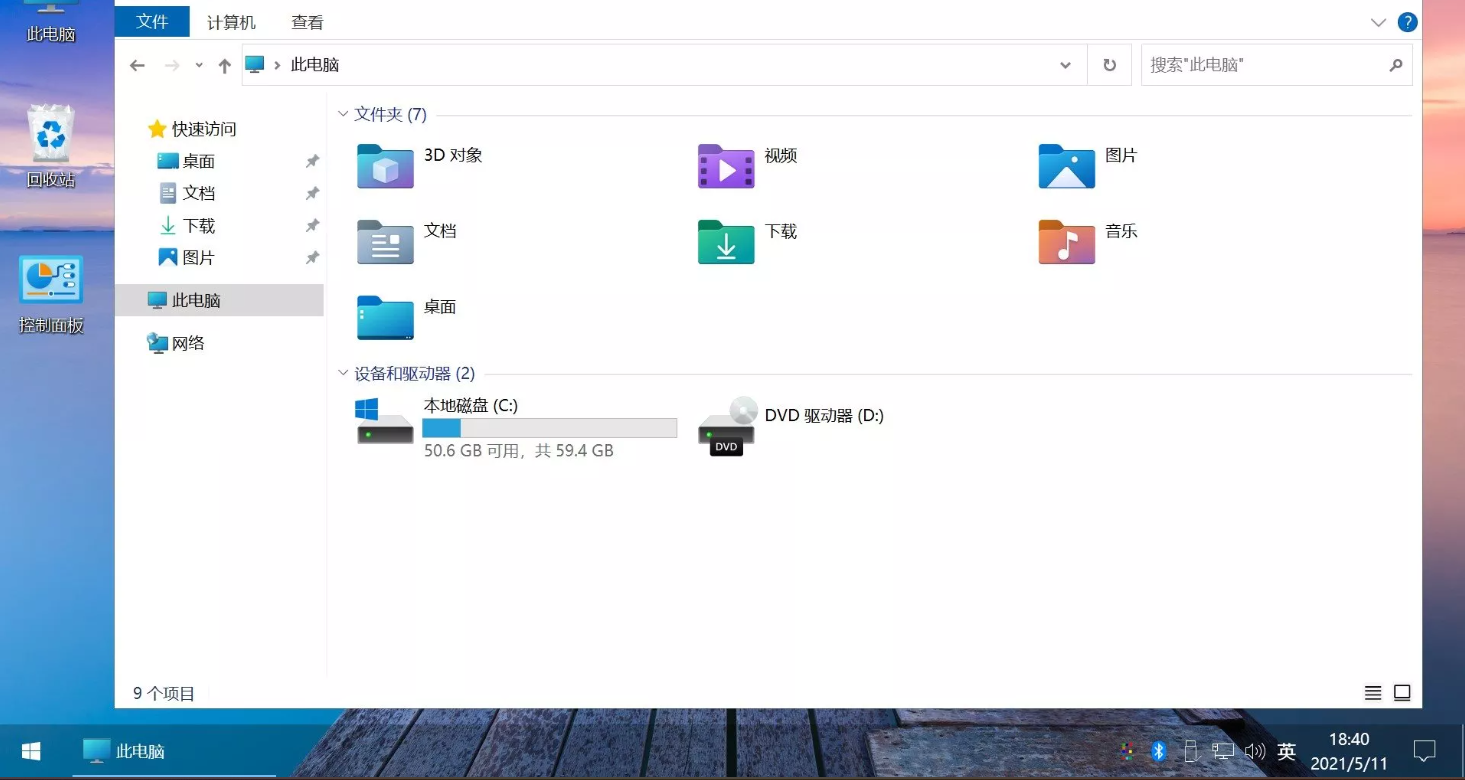The width and height of the screenshot is (1465, 780).
Task: Toggle pin icon next to 文档
Action: coord(312,193)
